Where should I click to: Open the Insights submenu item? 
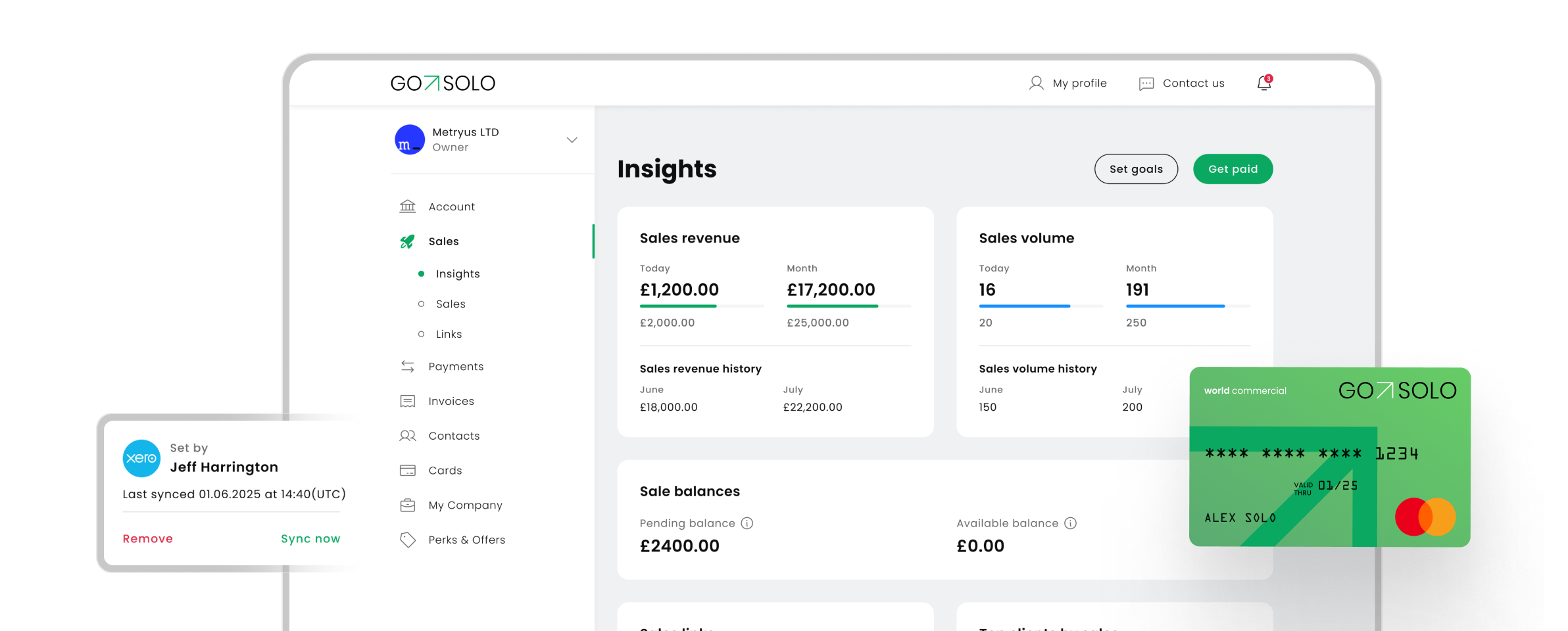coord(458,273)
